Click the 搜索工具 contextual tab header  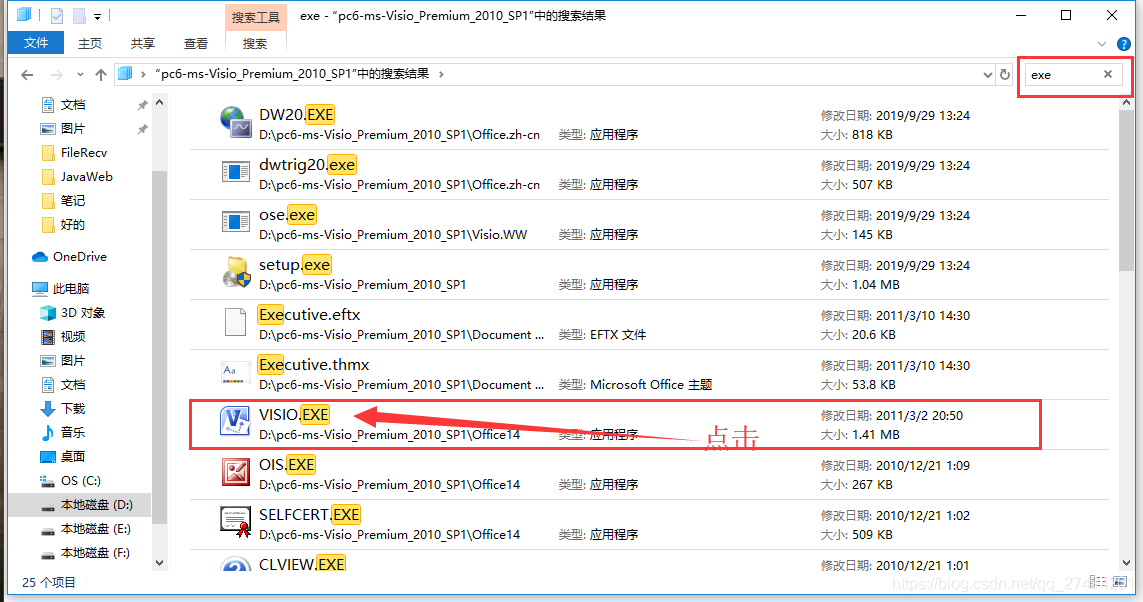255,17
